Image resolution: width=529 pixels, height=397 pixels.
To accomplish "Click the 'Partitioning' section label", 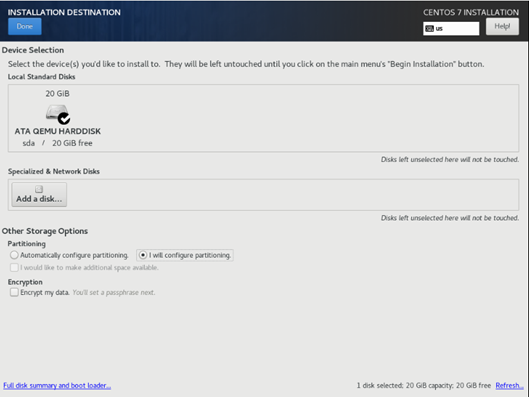I will tap(27, 244).
